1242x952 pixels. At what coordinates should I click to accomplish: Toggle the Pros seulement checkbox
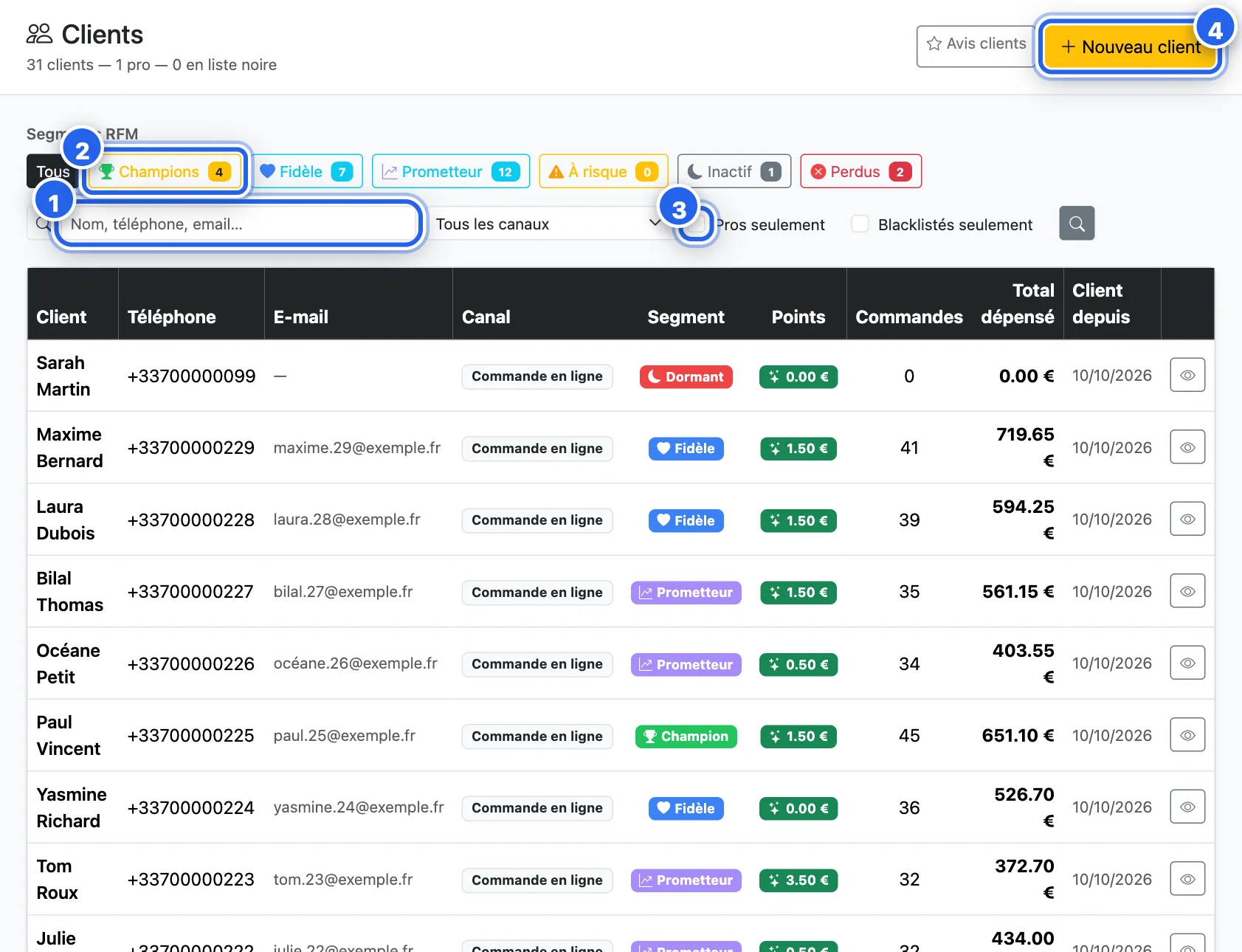click(697, 224)
